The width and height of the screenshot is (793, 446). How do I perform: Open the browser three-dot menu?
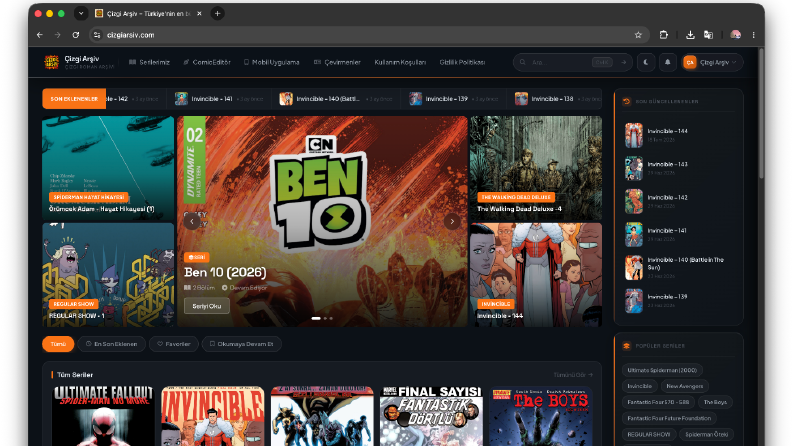tap(754, 35)
